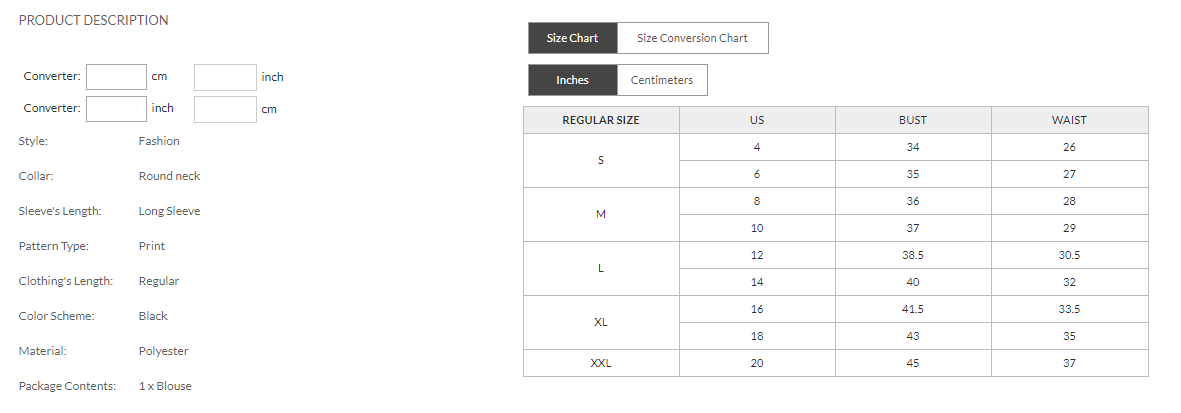Select the Size Chart tab
The image size is (1181, 413).
572,38
